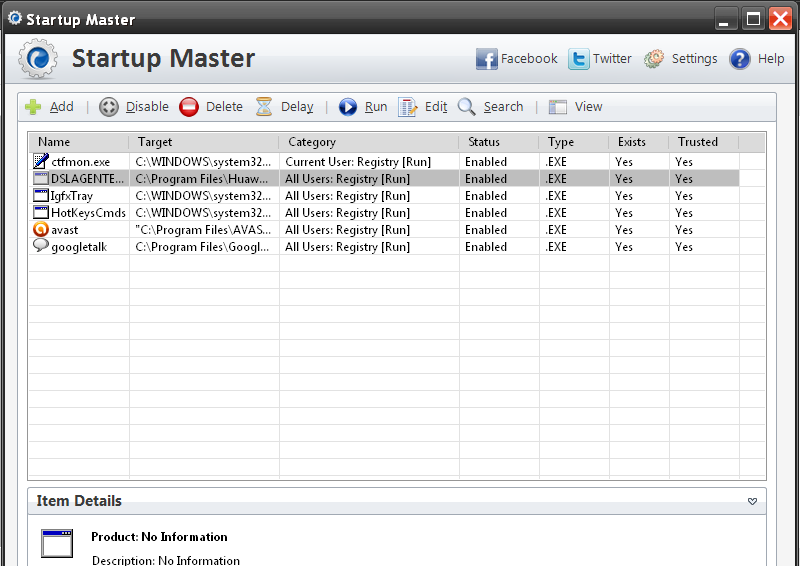
Task: Select the ctfmon.exe name cell
Action: tap(81, 162)
